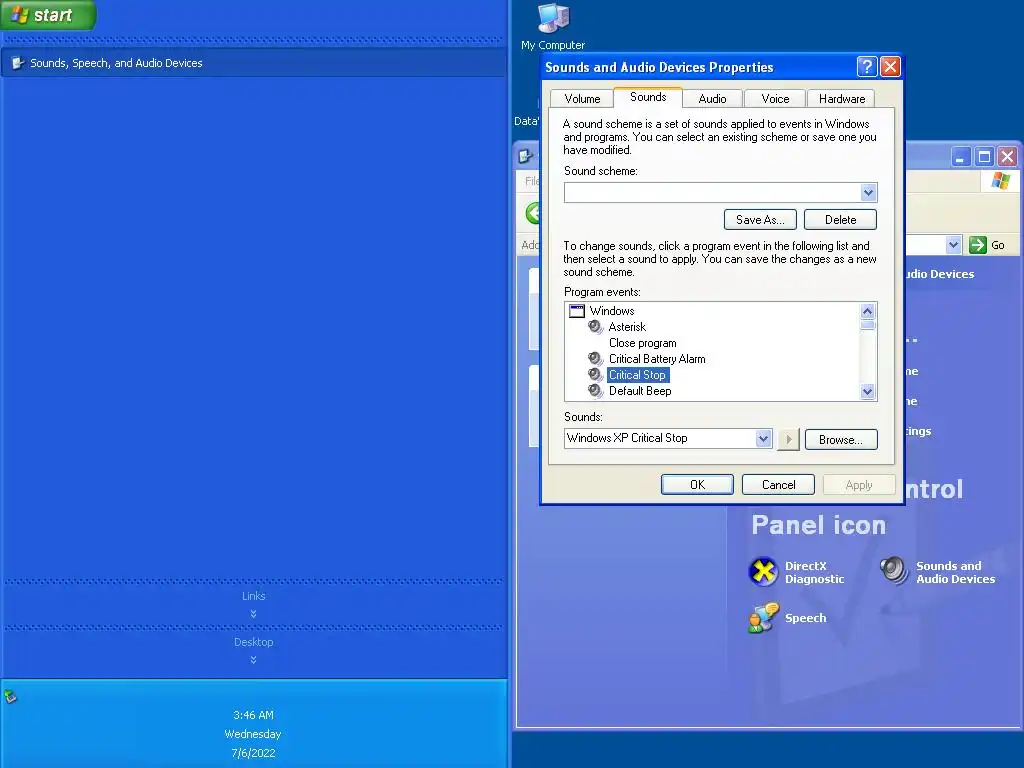
Task: Open the Start button menu
Action: (x=48, y=15)
